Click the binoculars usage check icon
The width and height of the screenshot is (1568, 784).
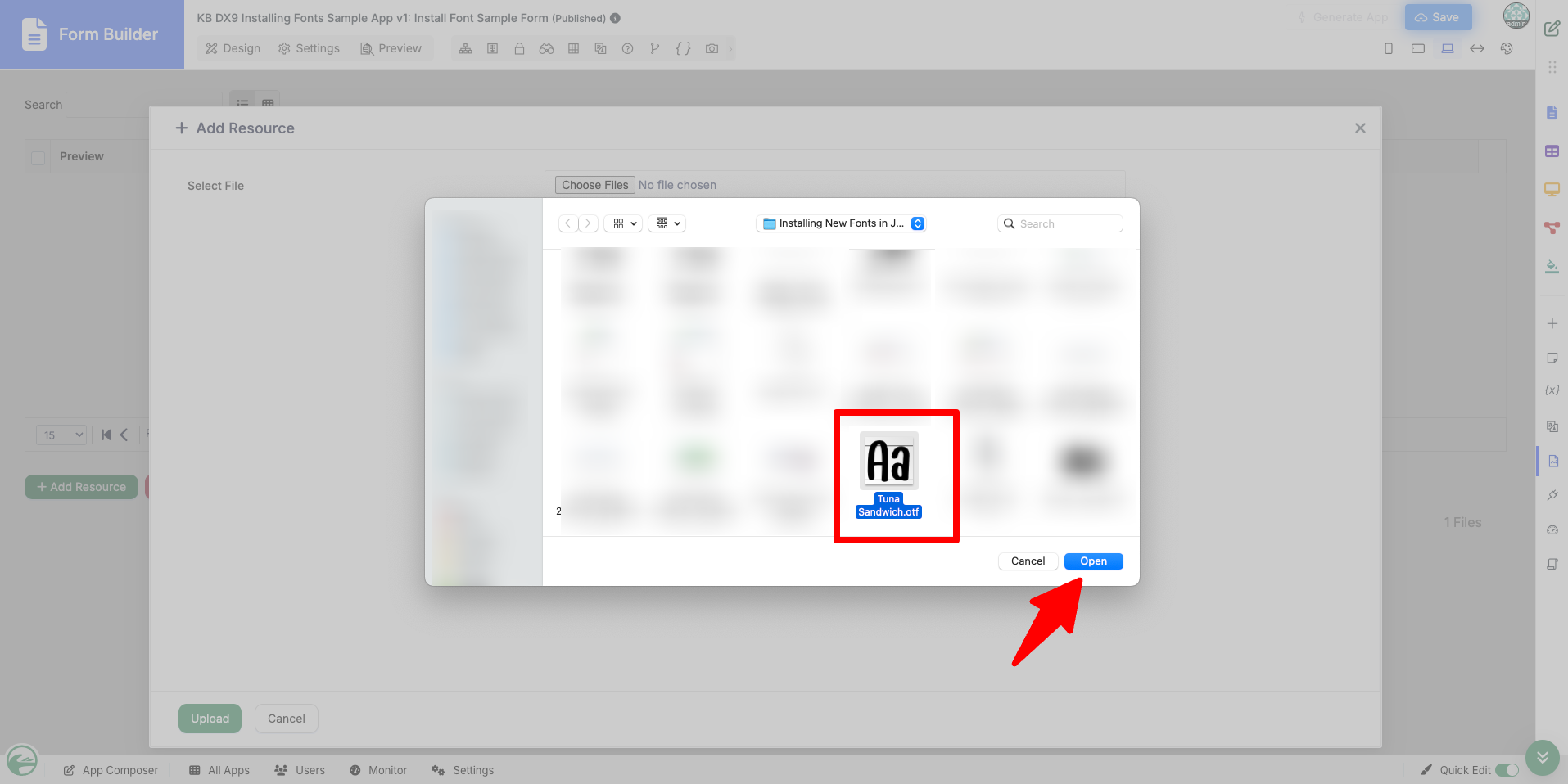tap(546, 49)
